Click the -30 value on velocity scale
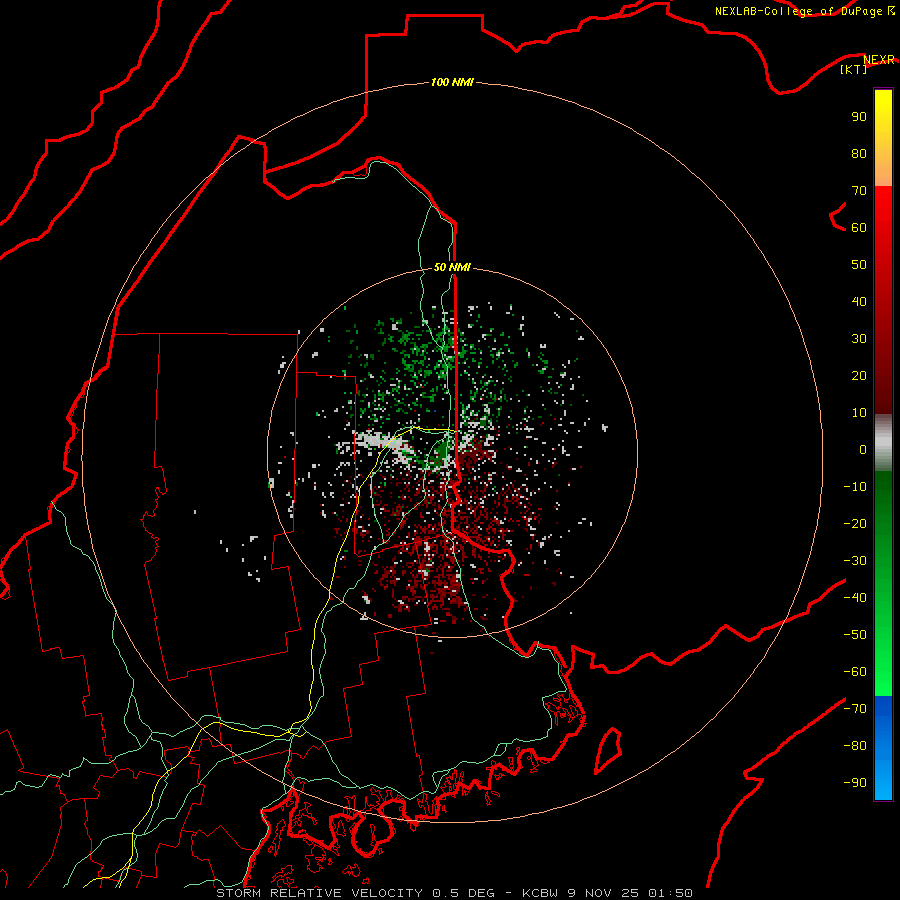Viewport: 900px width, 900px height. pos(855,561)
